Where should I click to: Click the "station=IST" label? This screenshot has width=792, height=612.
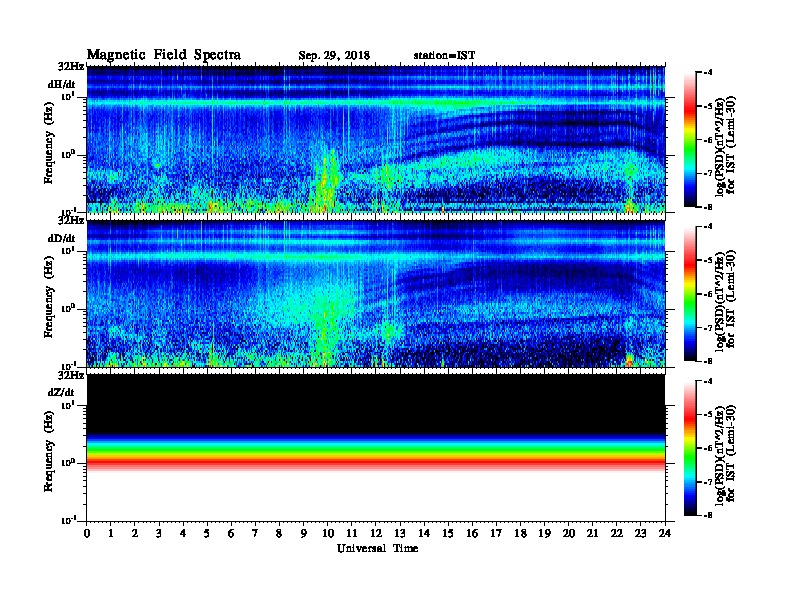pos(444,56)
